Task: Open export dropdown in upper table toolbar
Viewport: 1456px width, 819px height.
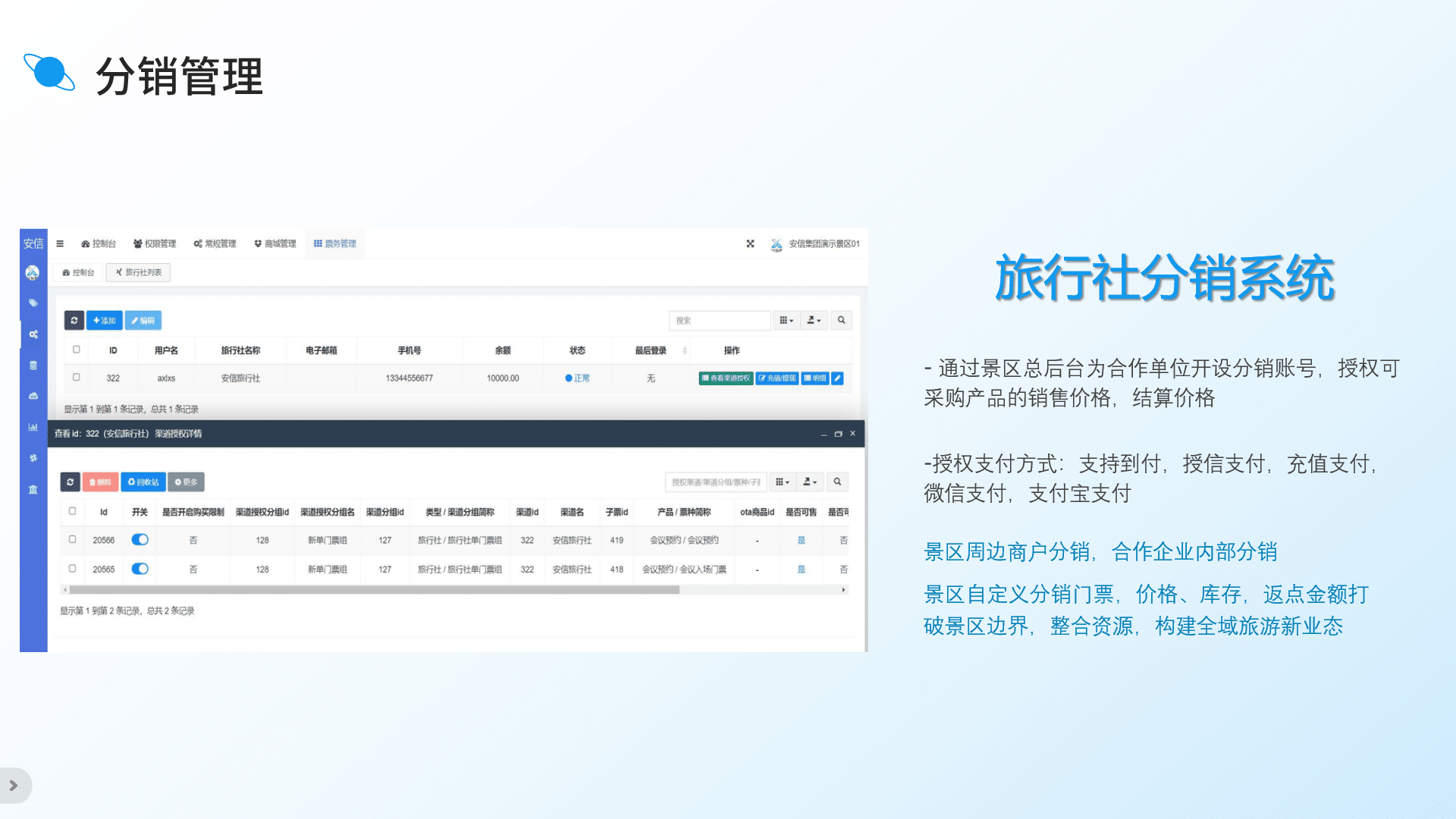Action: 814,321
